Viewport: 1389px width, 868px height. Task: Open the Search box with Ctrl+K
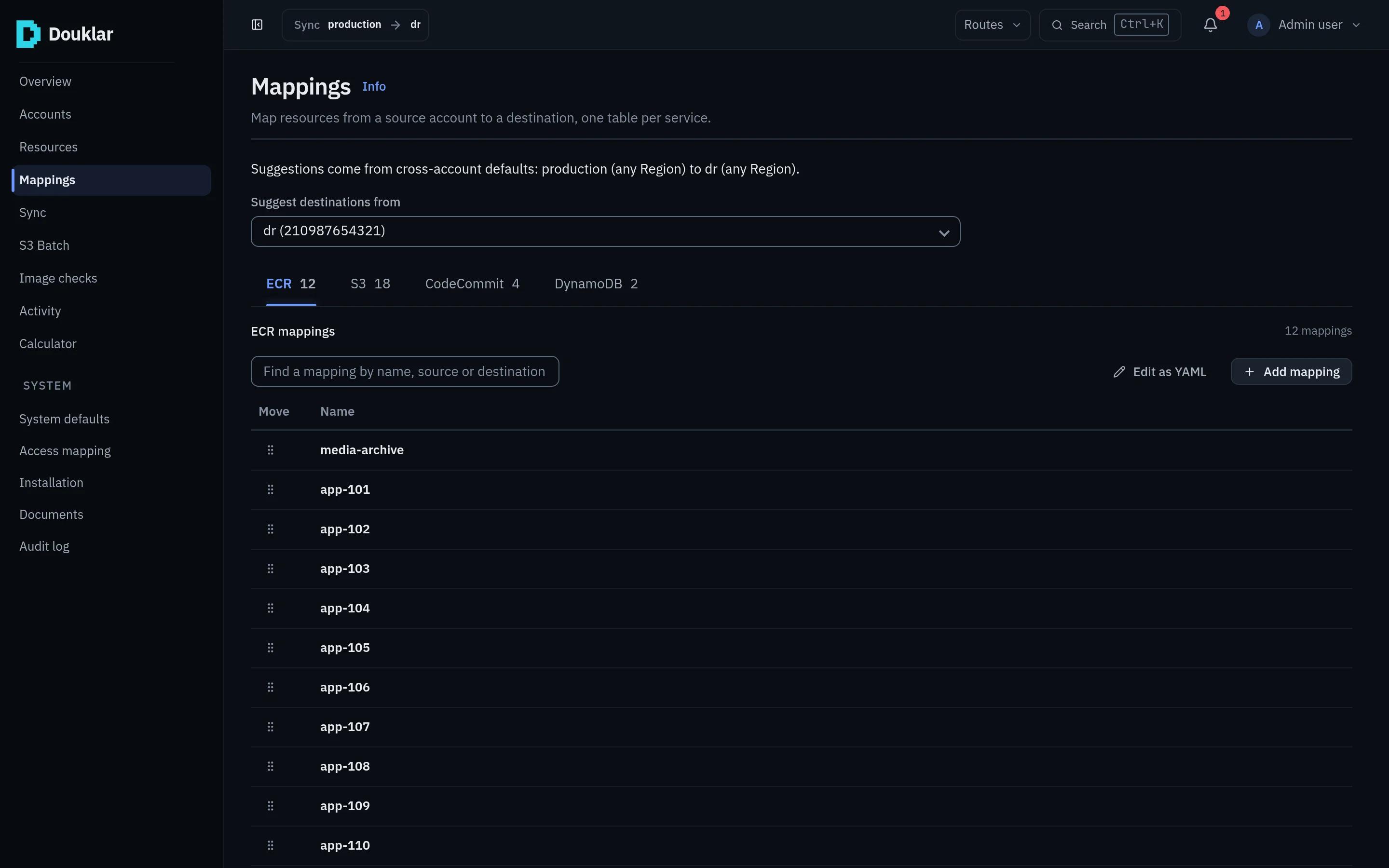1109,25
